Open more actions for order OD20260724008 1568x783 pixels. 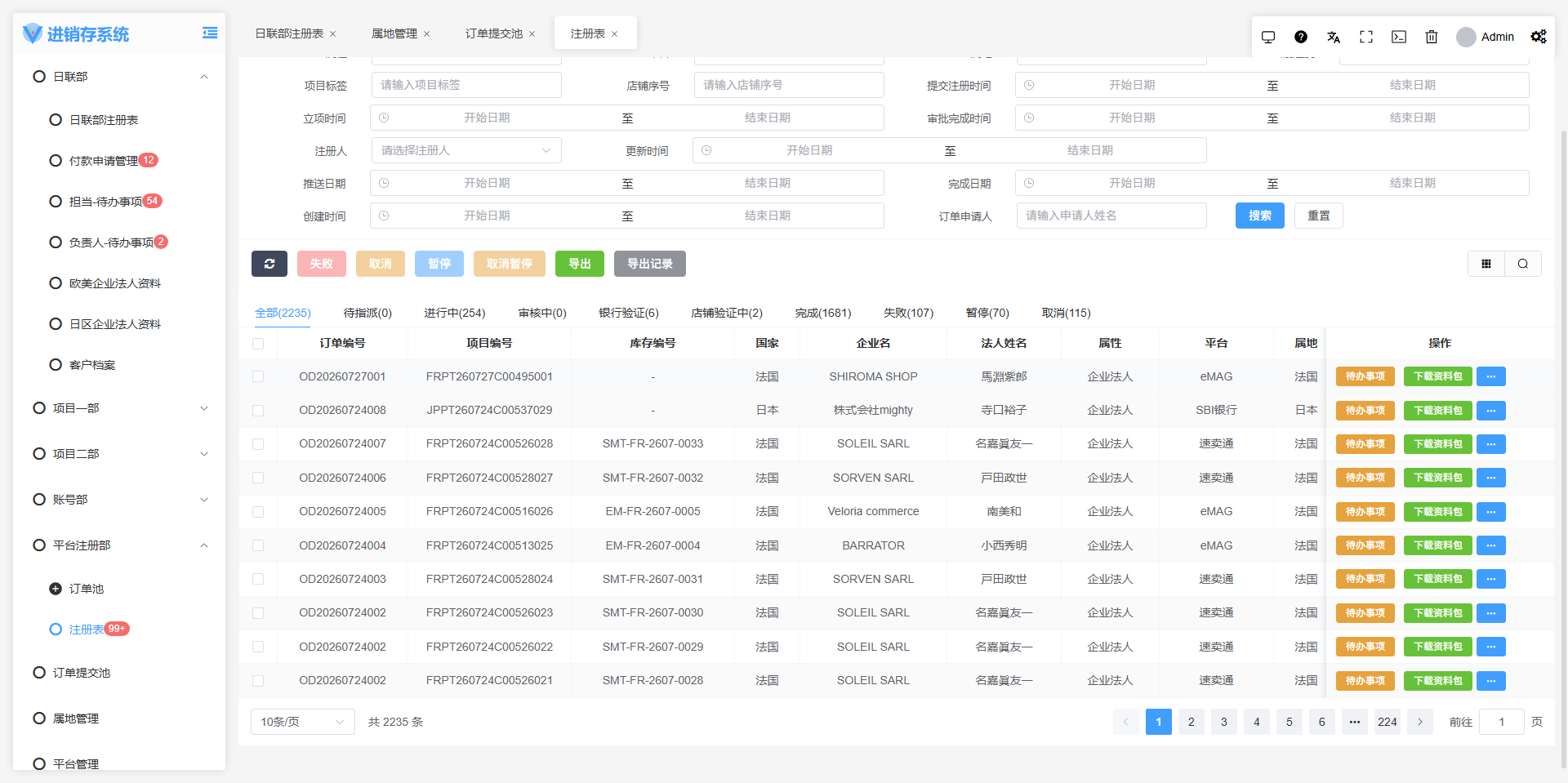tap(1491, 411)
